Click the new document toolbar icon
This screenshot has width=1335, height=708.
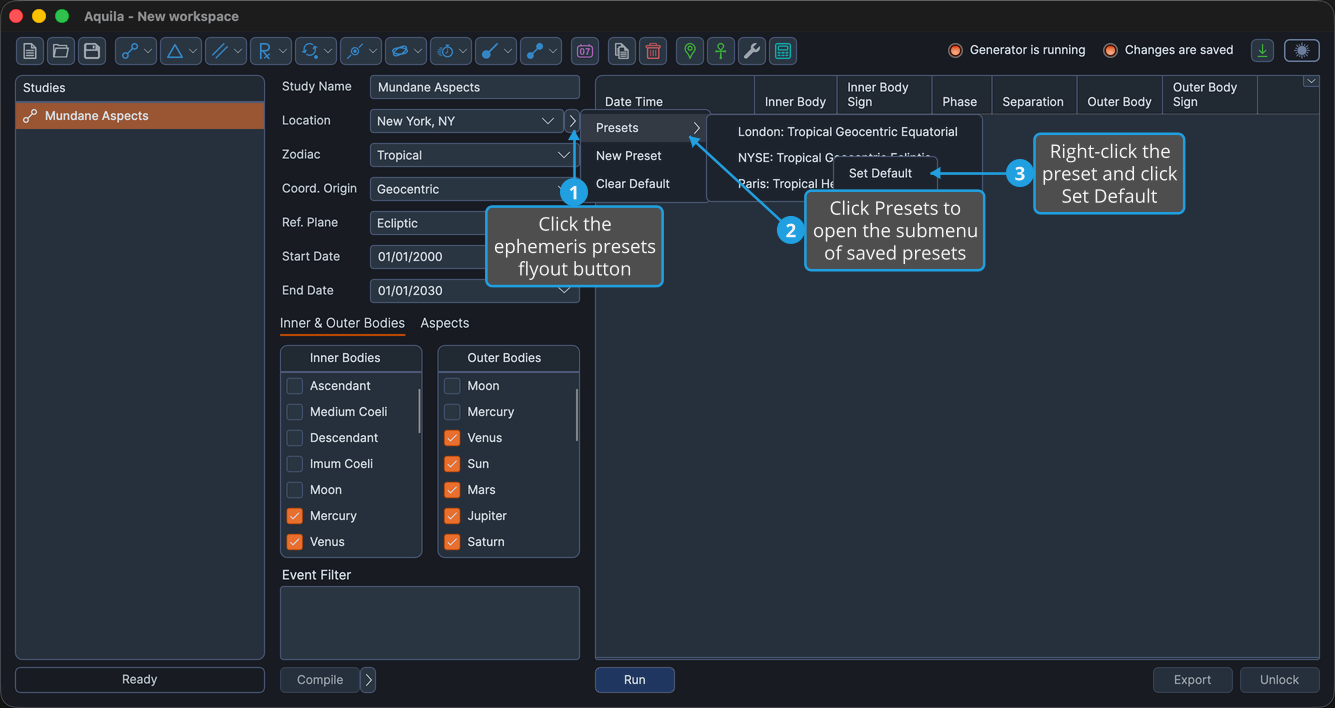coord(30,51)
